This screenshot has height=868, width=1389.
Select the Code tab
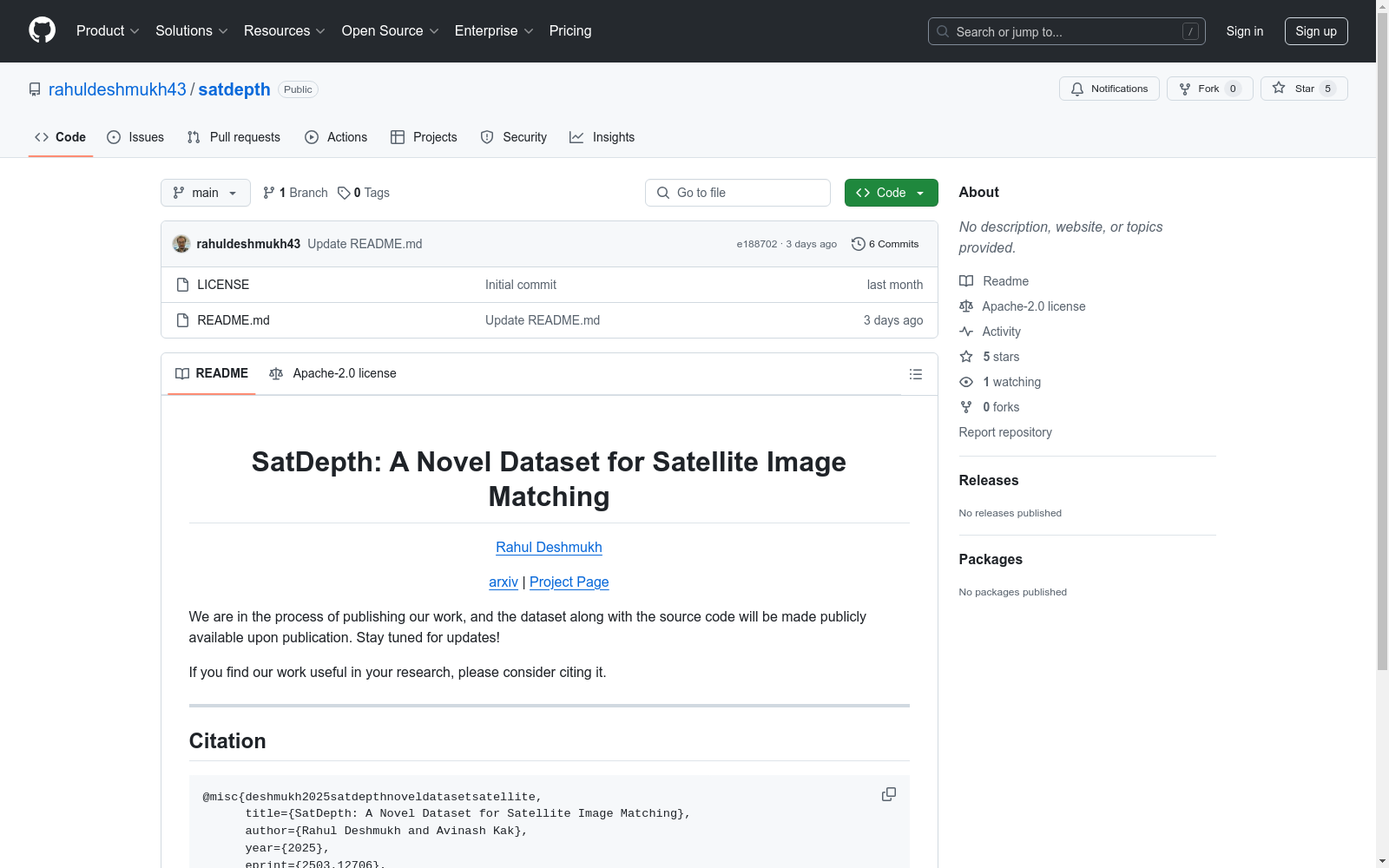click(x=61, y=137)
